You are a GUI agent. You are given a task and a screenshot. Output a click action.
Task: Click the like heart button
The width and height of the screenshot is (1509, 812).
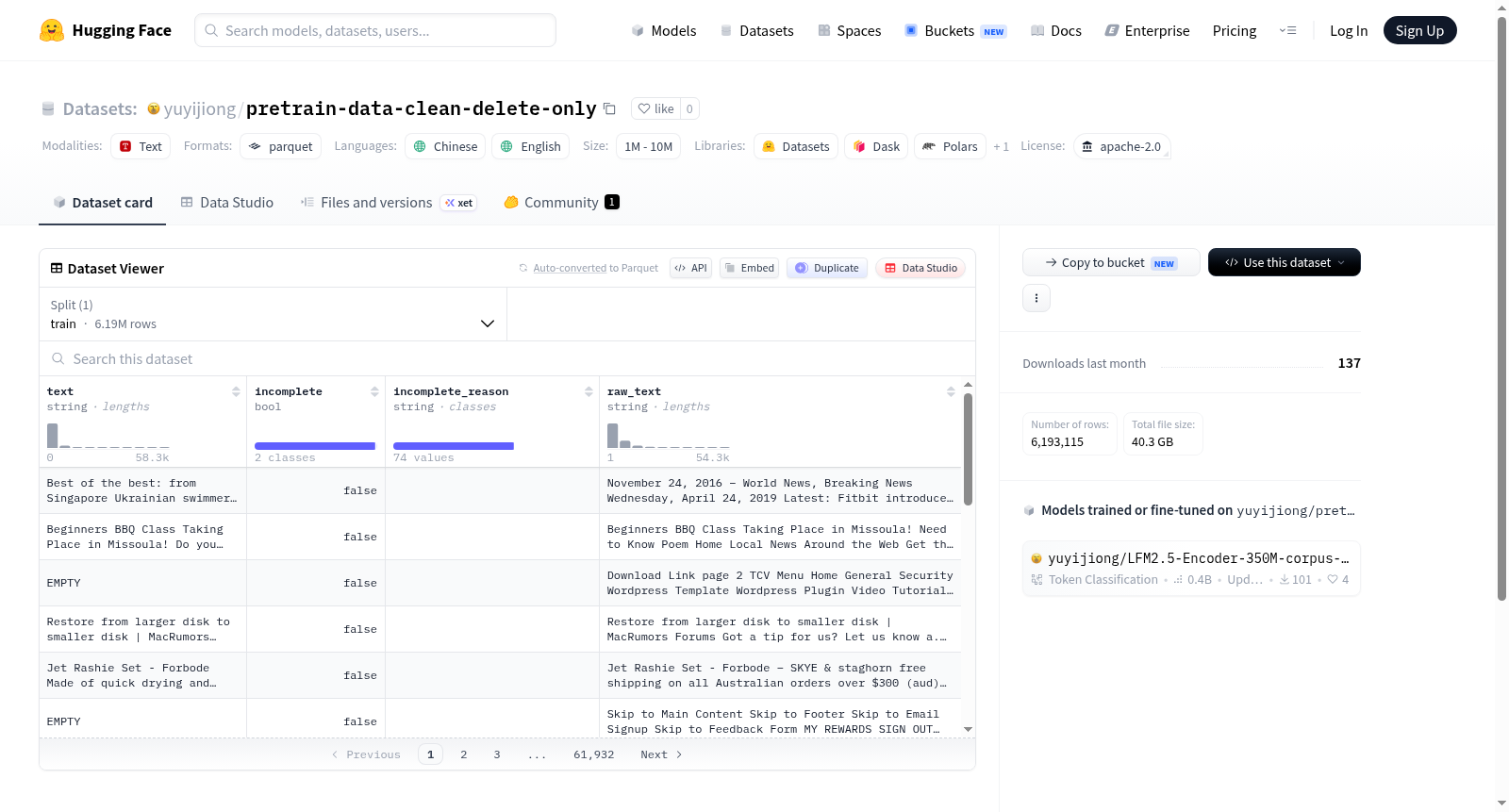click(655, 108)
